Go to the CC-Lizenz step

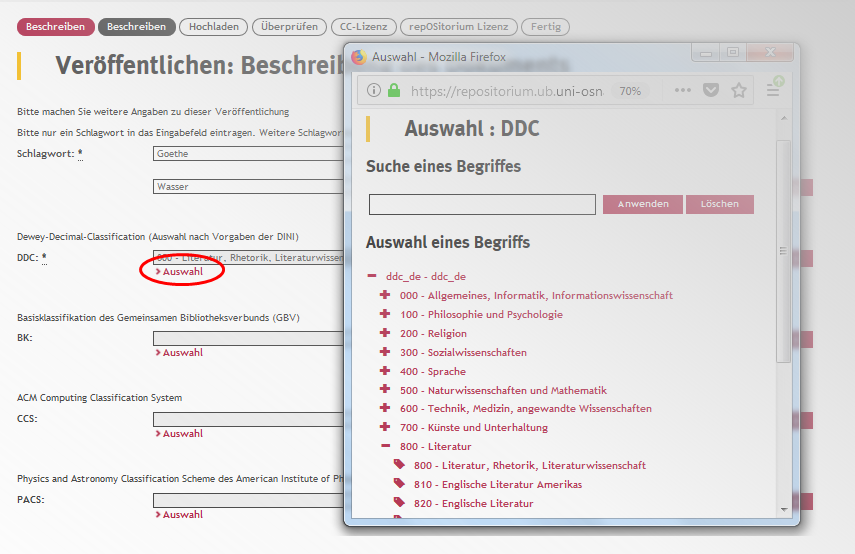point(363,27)
